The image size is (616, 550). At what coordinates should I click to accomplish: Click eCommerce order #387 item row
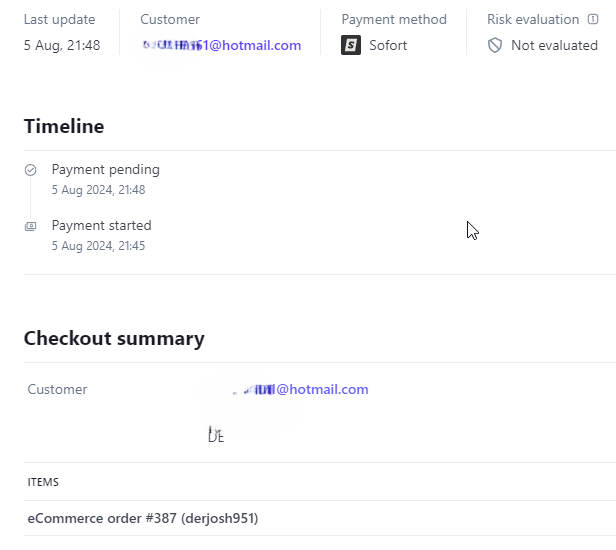pyautogui.click(x=320, y=518)
